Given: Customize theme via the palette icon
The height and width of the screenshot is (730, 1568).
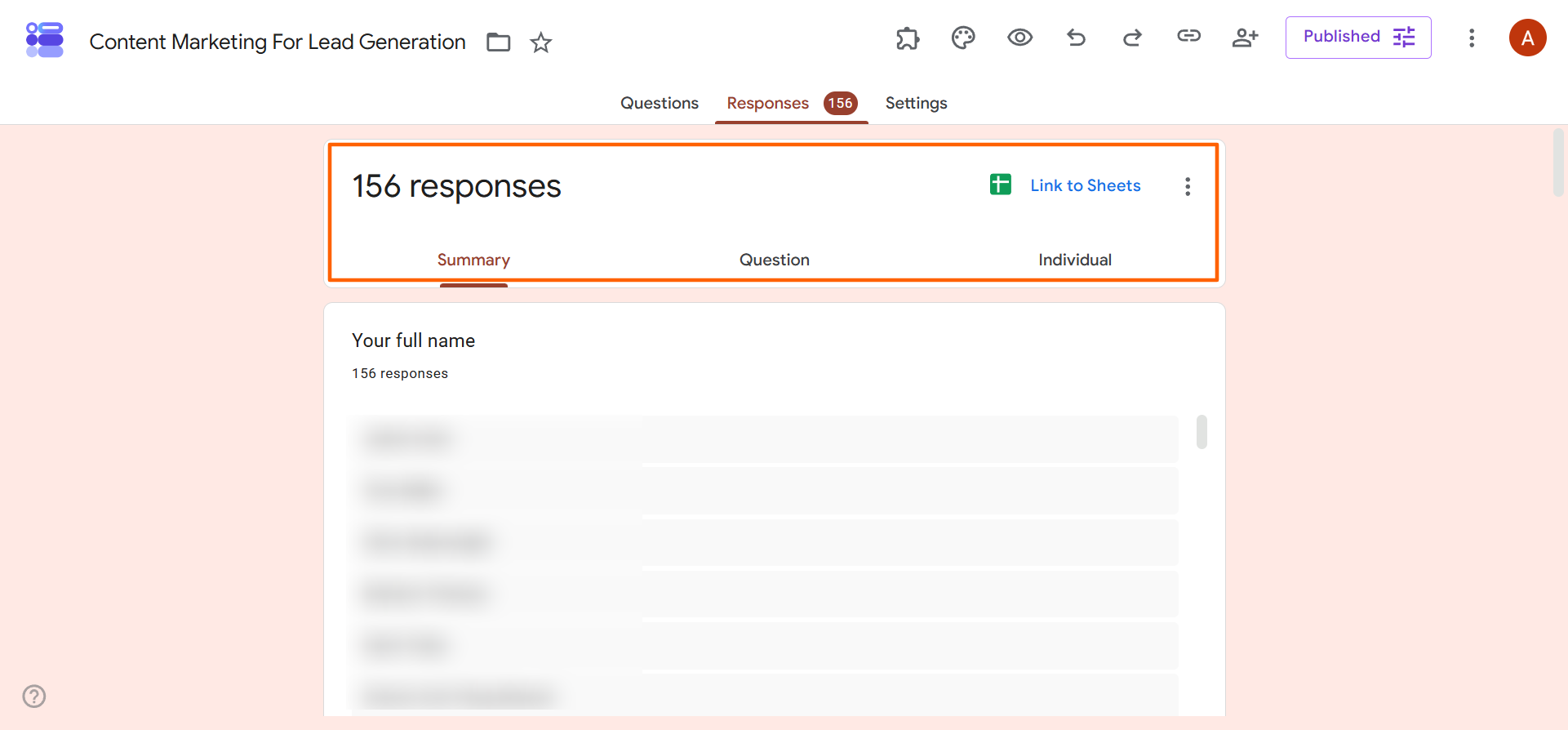Looking at the screenshot, I should [963, 38].
